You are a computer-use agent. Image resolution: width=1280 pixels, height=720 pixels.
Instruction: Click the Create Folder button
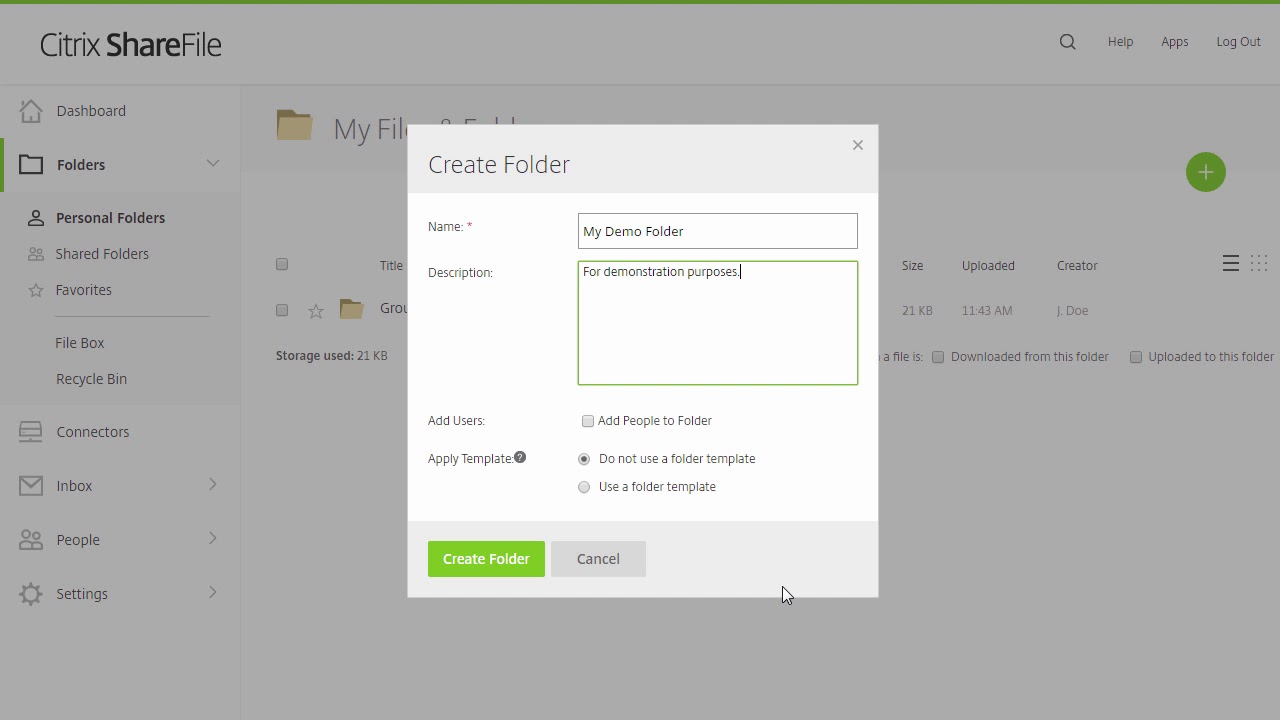[486, 558]
